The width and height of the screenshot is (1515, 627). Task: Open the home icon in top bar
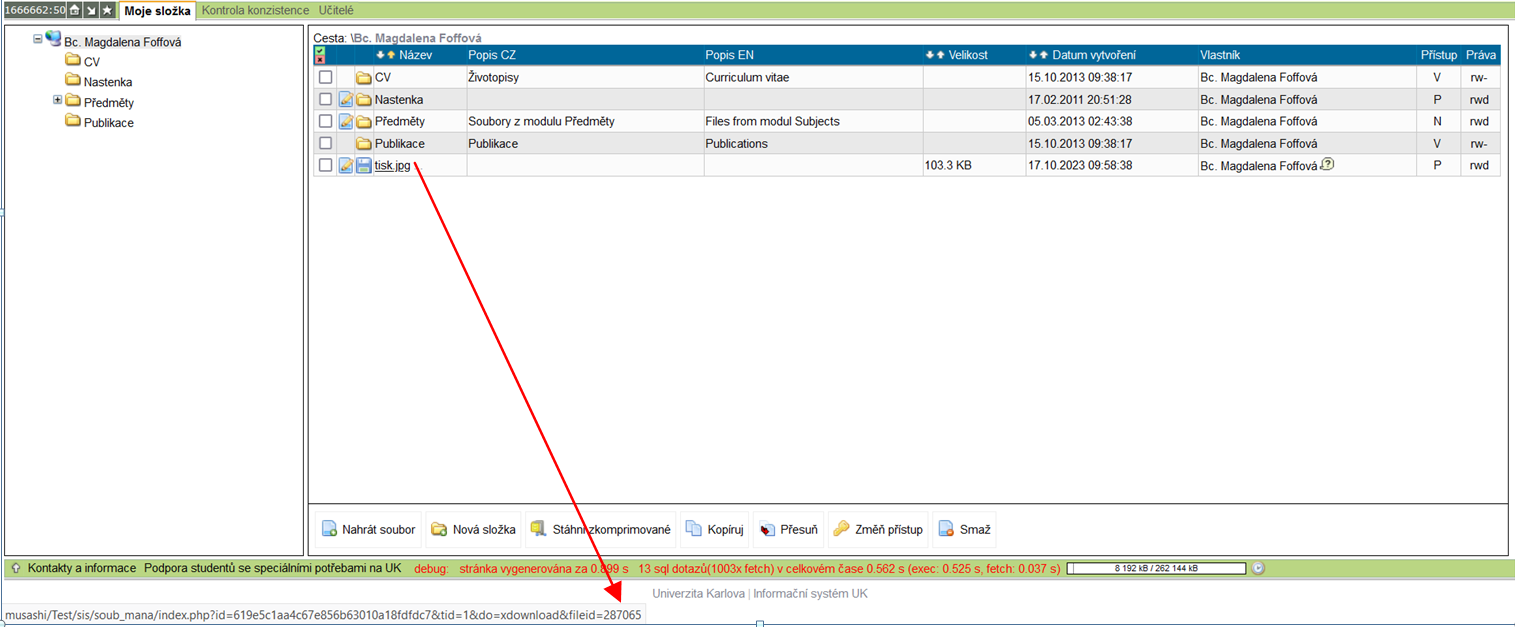(75, 10)
